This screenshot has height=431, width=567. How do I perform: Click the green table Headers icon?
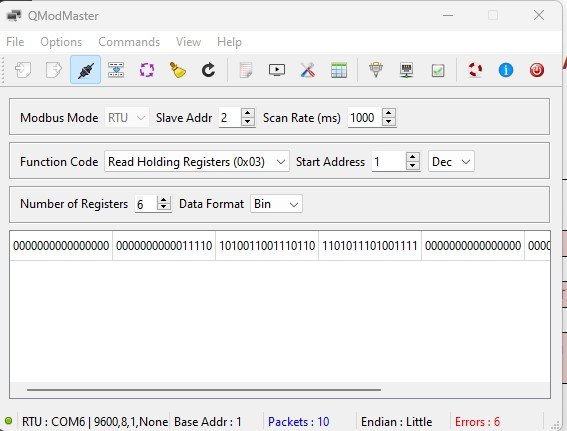(339, 70)
